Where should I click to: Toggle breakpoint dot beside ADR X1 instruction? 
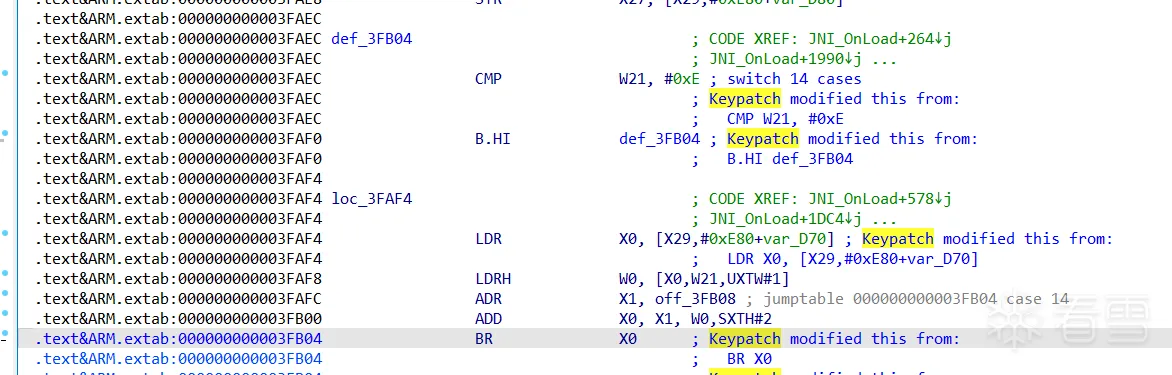[x=5, y=294]
